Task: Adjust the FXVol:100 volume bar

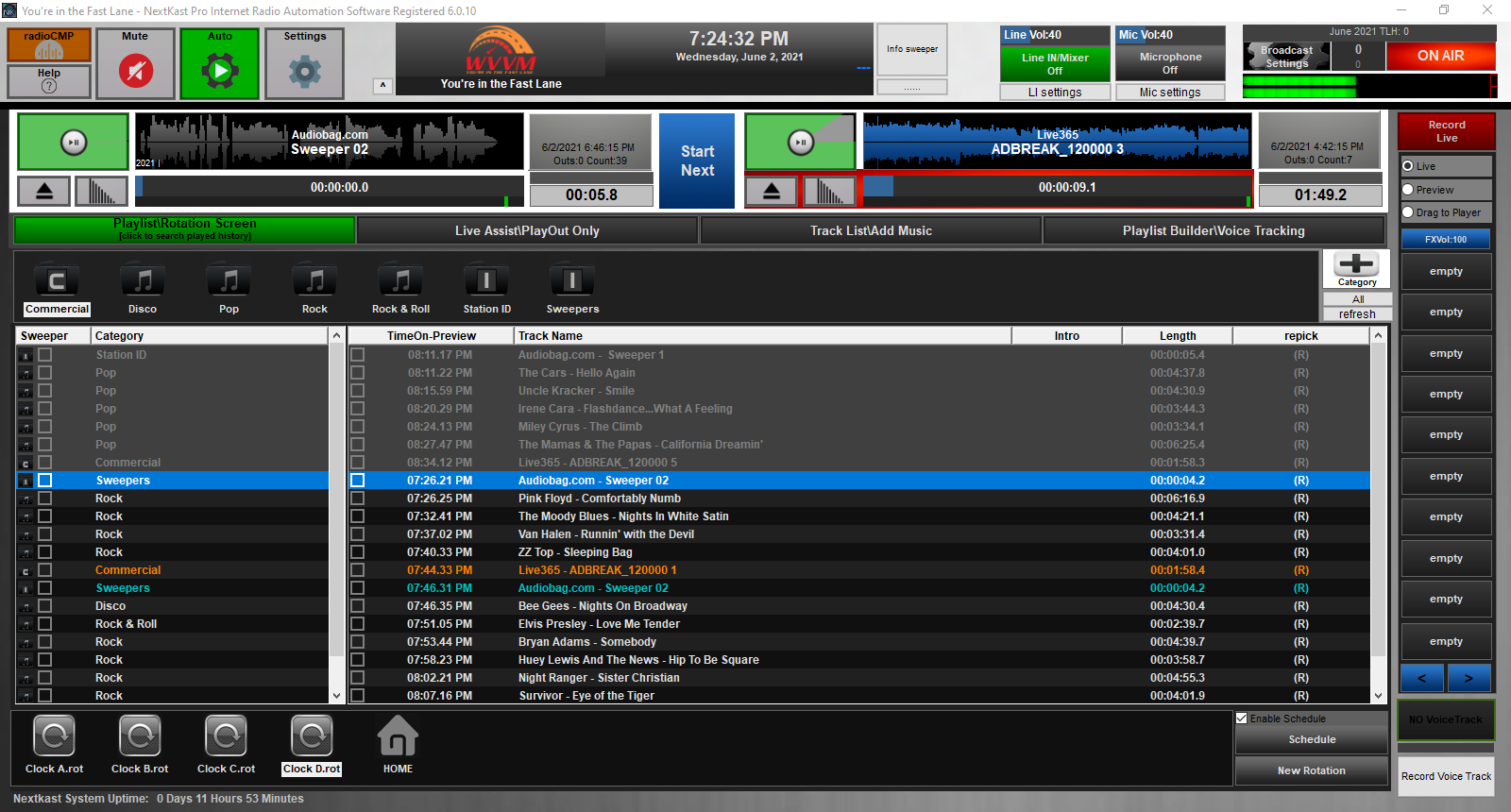Action: point(1446,239)
